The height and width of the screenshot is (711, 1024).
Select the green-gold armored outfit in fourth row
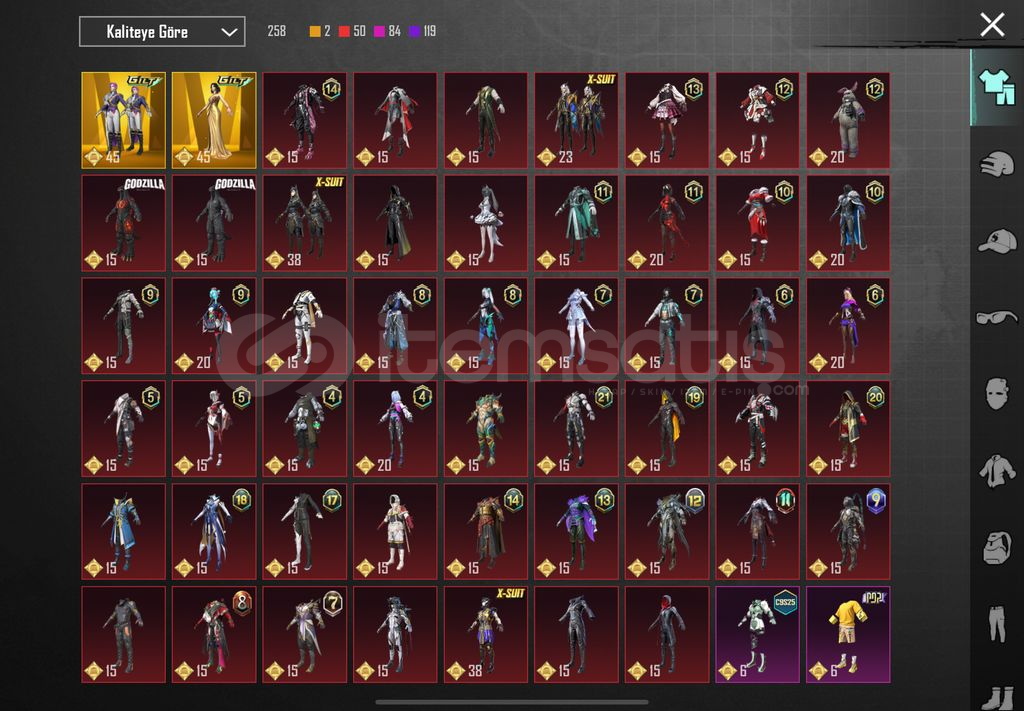coord(486,428)
